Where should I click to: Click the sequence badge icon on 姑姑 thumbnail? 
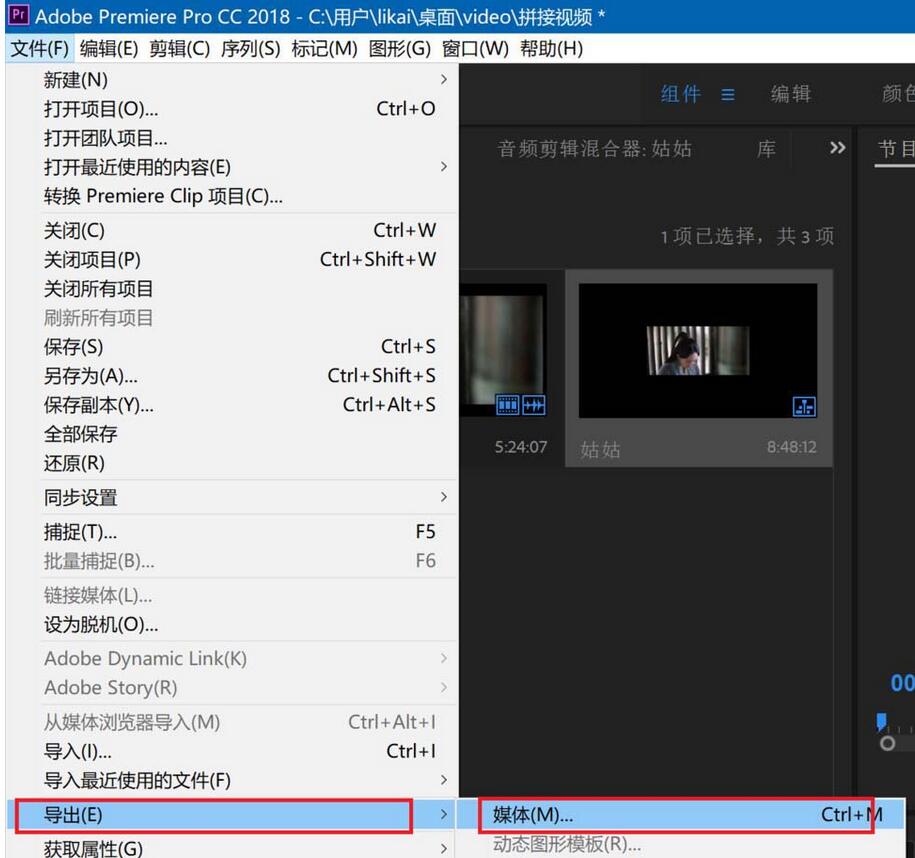[x=803, y=405]
